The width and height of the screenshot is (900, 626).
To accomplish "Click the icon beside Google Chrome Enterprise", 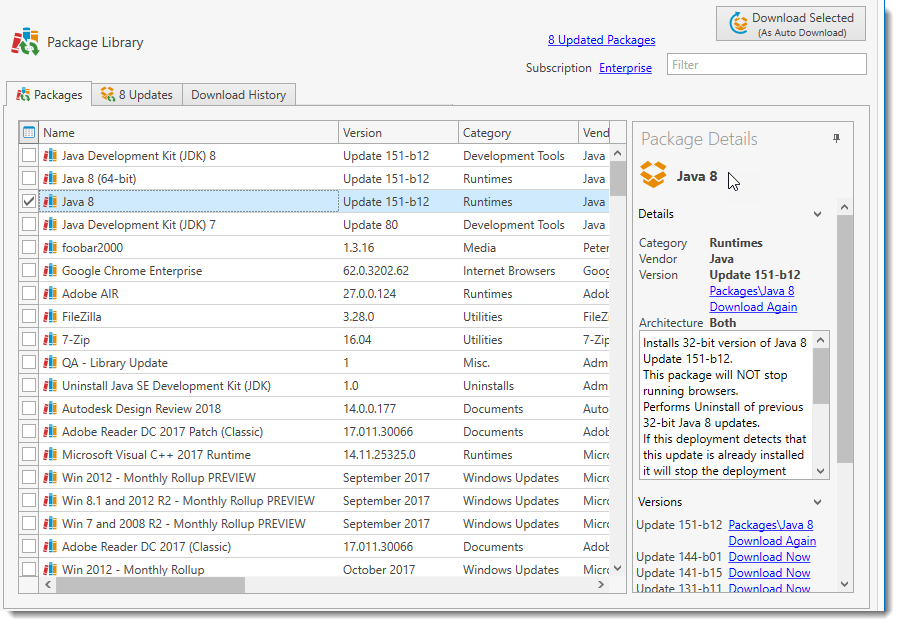I will click(x=50, y=271).
